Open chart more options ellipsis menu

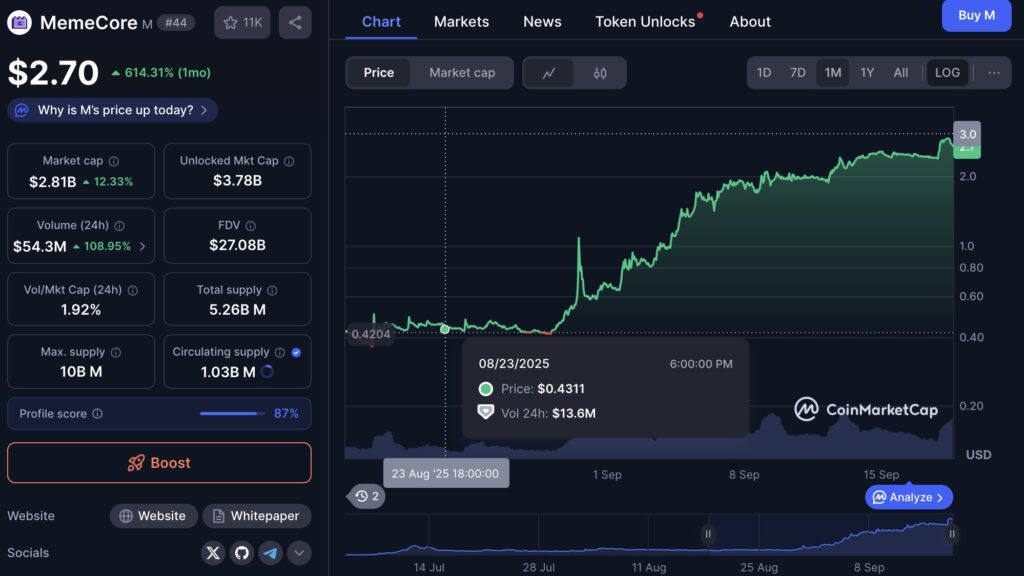point(993,72)
